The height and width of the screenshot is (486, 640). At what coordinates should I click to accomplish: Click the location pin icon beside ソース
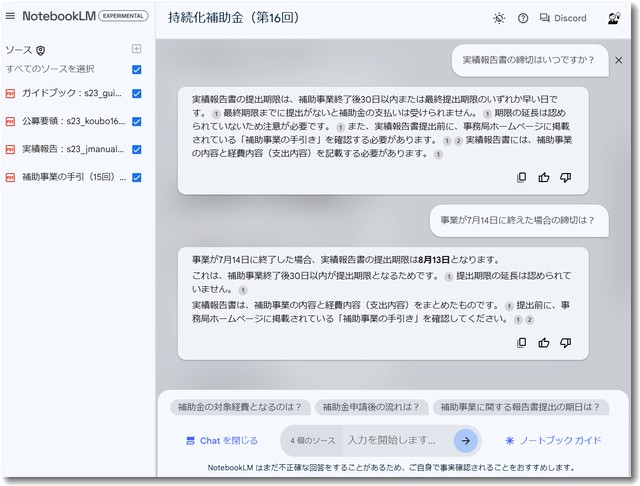[40, 51]
